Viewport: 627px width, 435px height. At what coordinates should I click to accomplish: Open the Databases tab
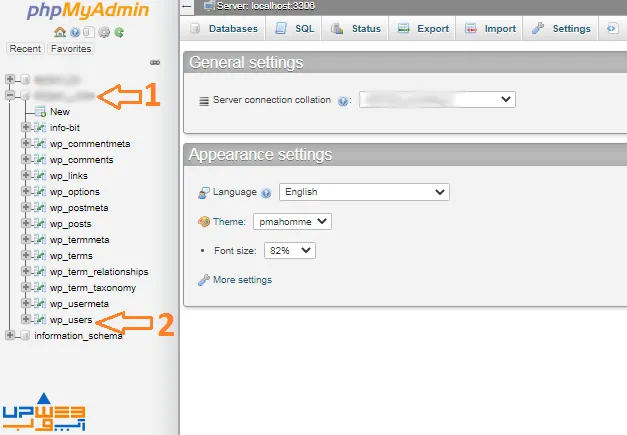point(224,29)
